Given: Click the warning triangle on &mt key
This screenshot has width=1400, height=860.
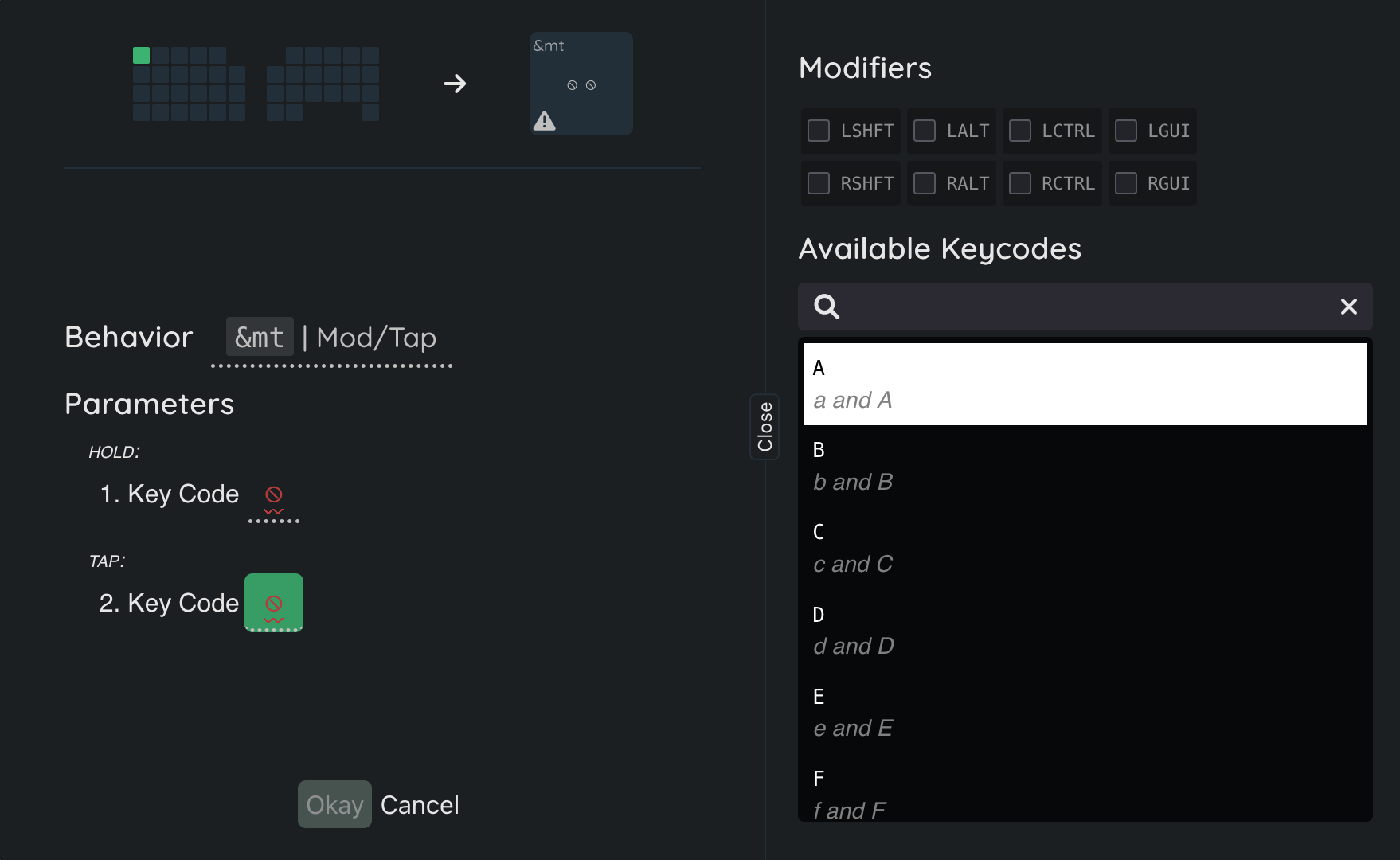Looking at the screenshot, I should point(545,121).
